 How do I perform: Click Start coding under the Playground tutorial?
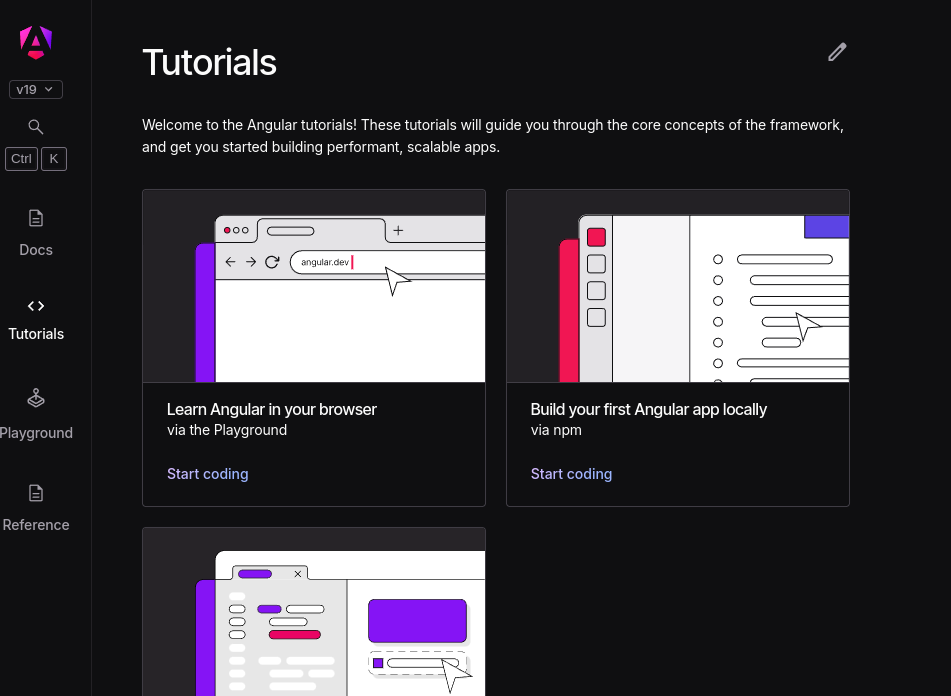[x=207, y=473]
